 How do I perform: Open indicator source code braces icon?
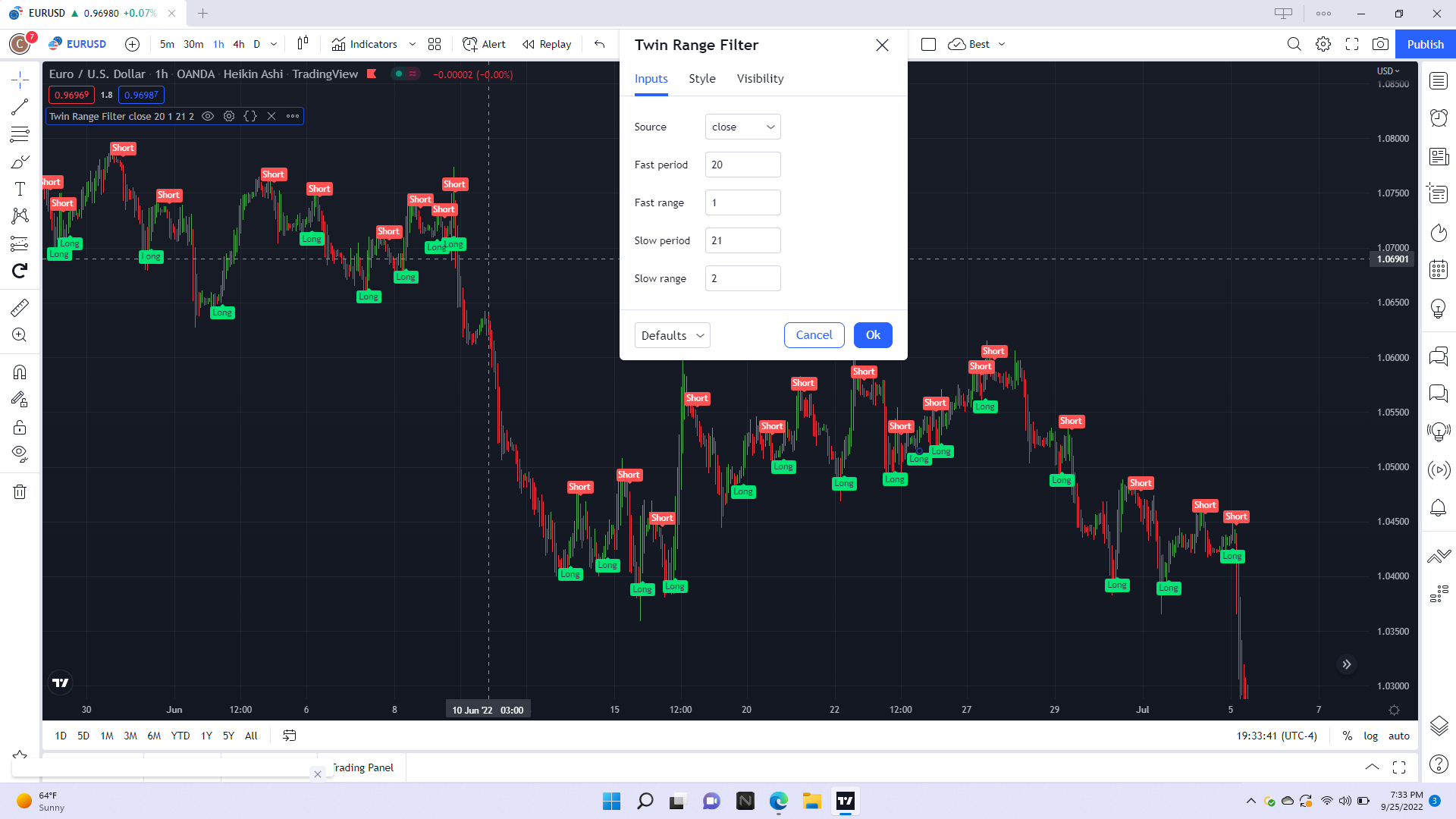[250, 116]
